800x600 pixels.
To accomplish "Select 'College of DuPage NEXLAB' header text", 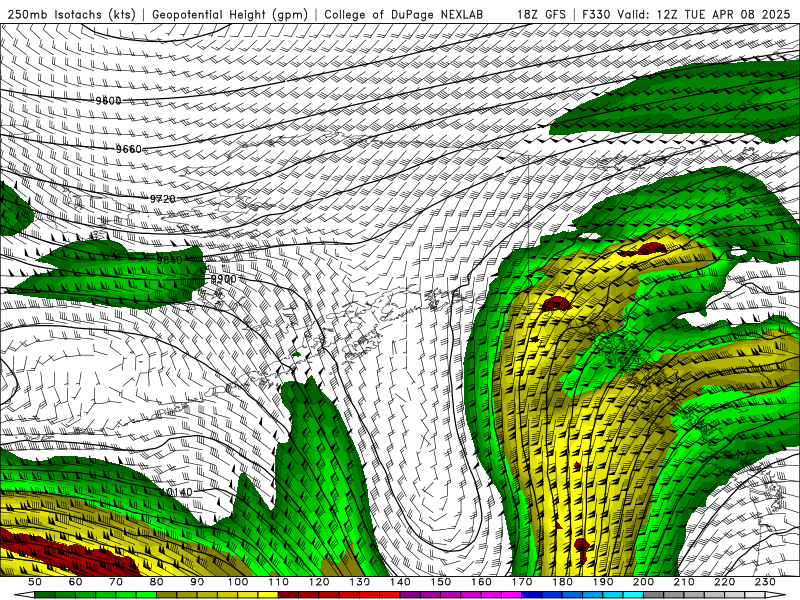I will coord(403,15).
